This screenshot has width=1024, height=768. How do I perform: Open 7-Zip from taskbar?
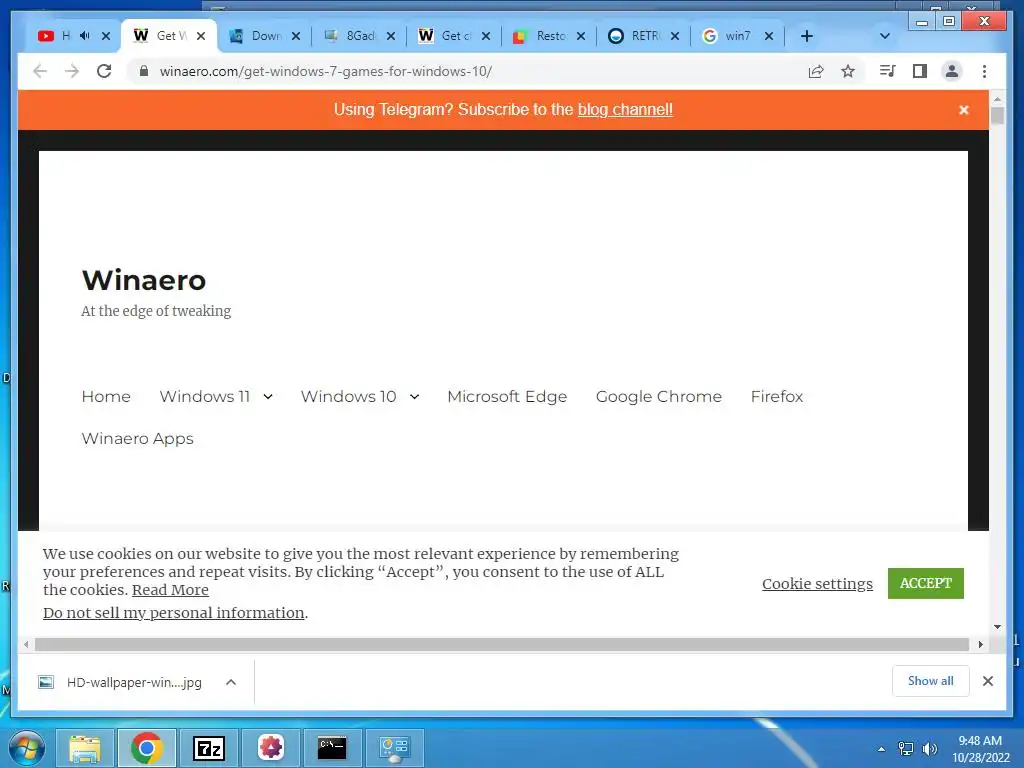pyautogui.click(x=209, y=748)
